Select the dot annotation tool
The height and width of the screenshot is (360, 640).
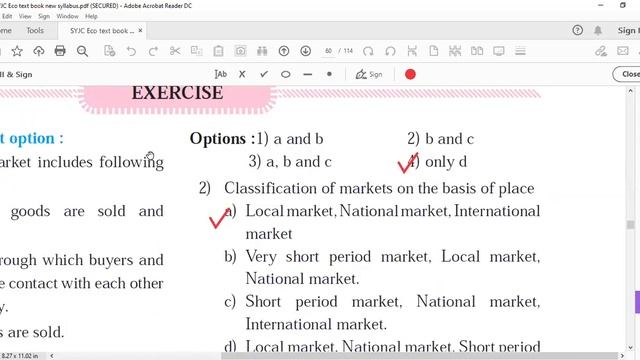tap(329, 74)
